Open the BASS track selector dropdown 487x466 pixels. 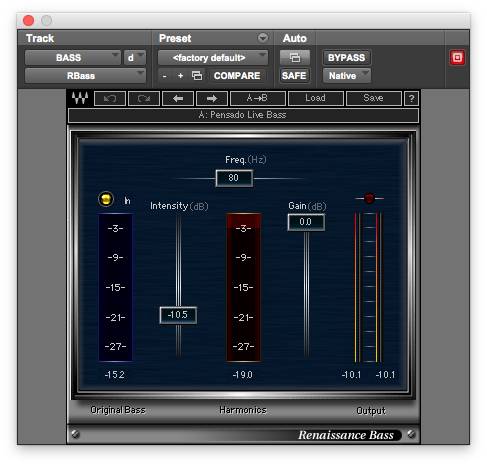tap(72, 58)
